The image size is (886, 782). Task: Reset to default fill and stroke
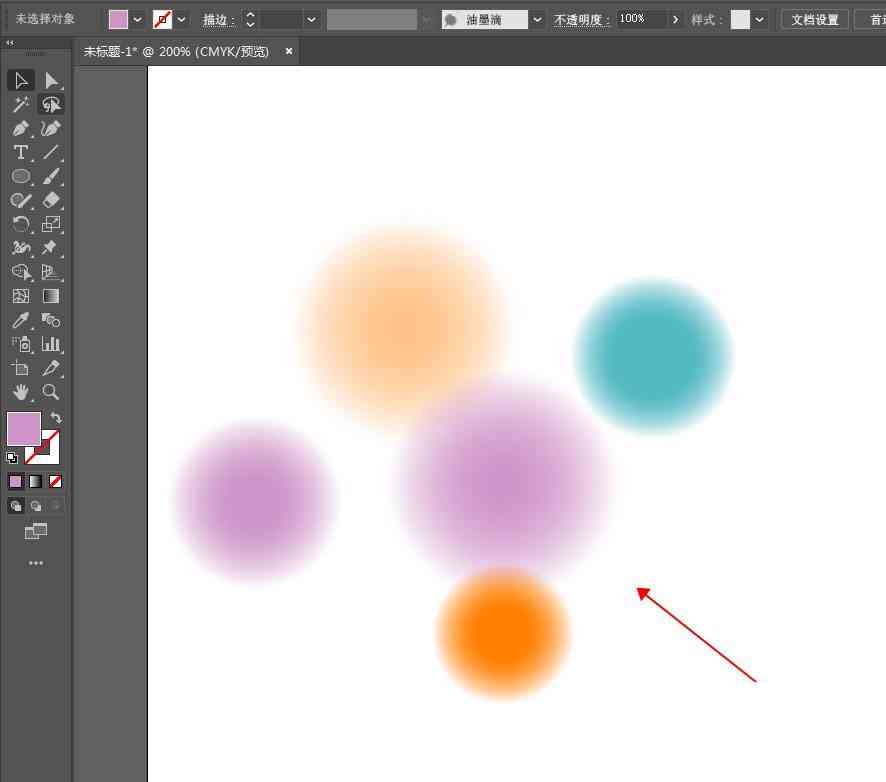12,457
